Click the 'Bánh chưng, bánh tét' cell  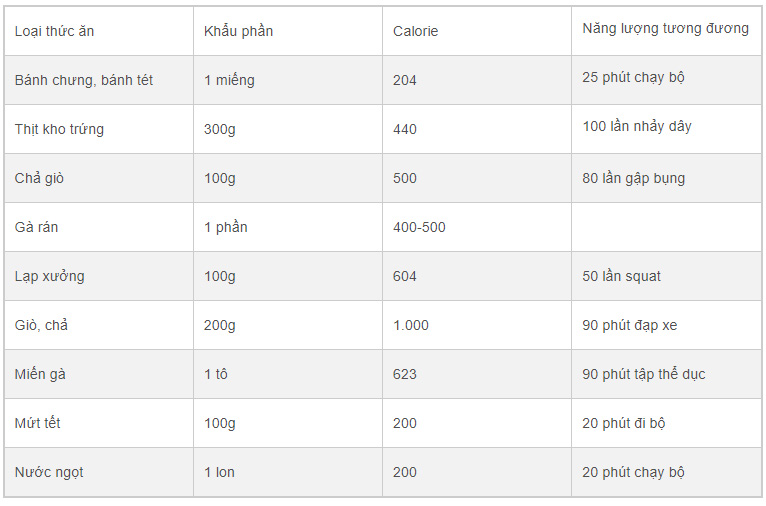(x=84, y=80)
